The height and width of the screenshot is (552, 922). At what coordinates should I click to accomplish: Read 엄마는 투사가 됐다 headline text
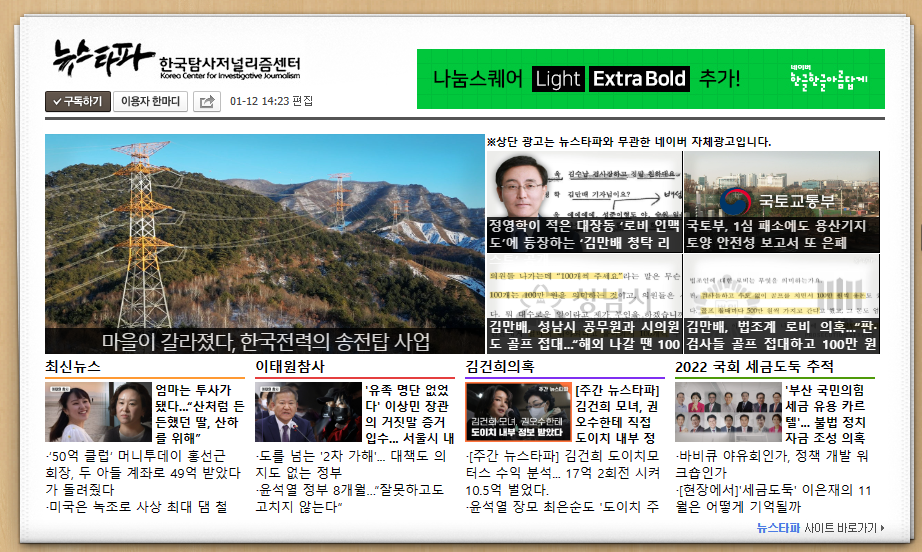pos(200,414)
